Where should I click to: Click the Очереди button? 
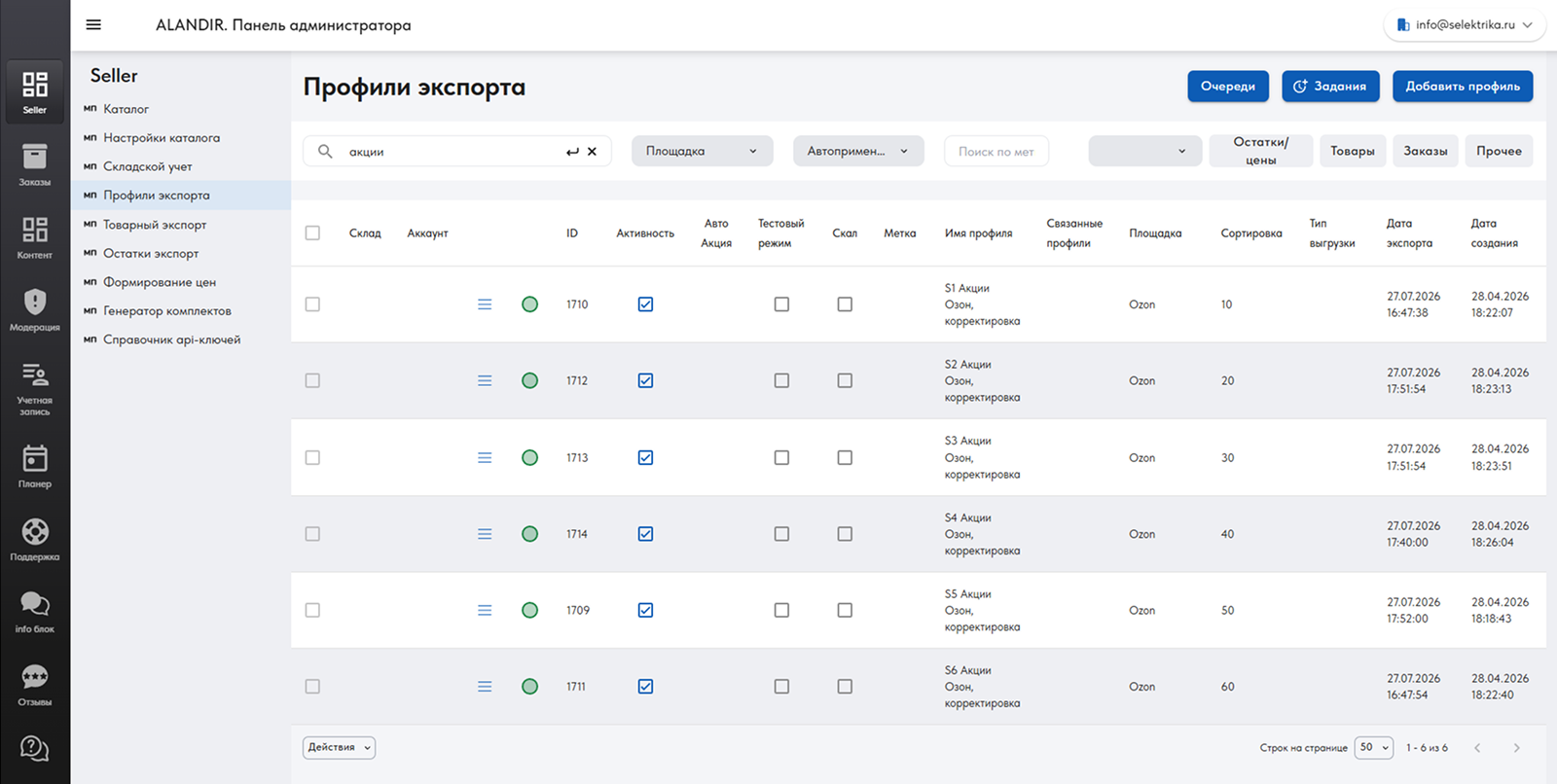(1228, 87)
